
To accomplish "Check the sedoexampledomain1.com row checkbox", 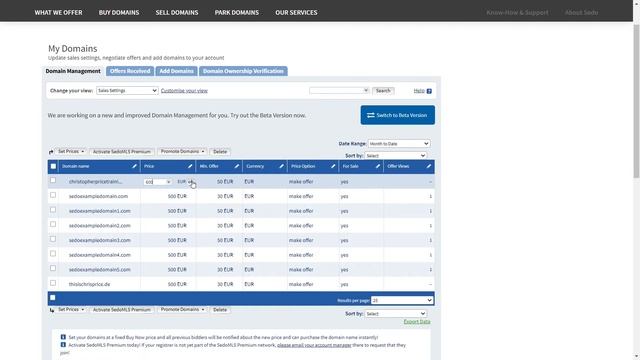I will [53, 210].
